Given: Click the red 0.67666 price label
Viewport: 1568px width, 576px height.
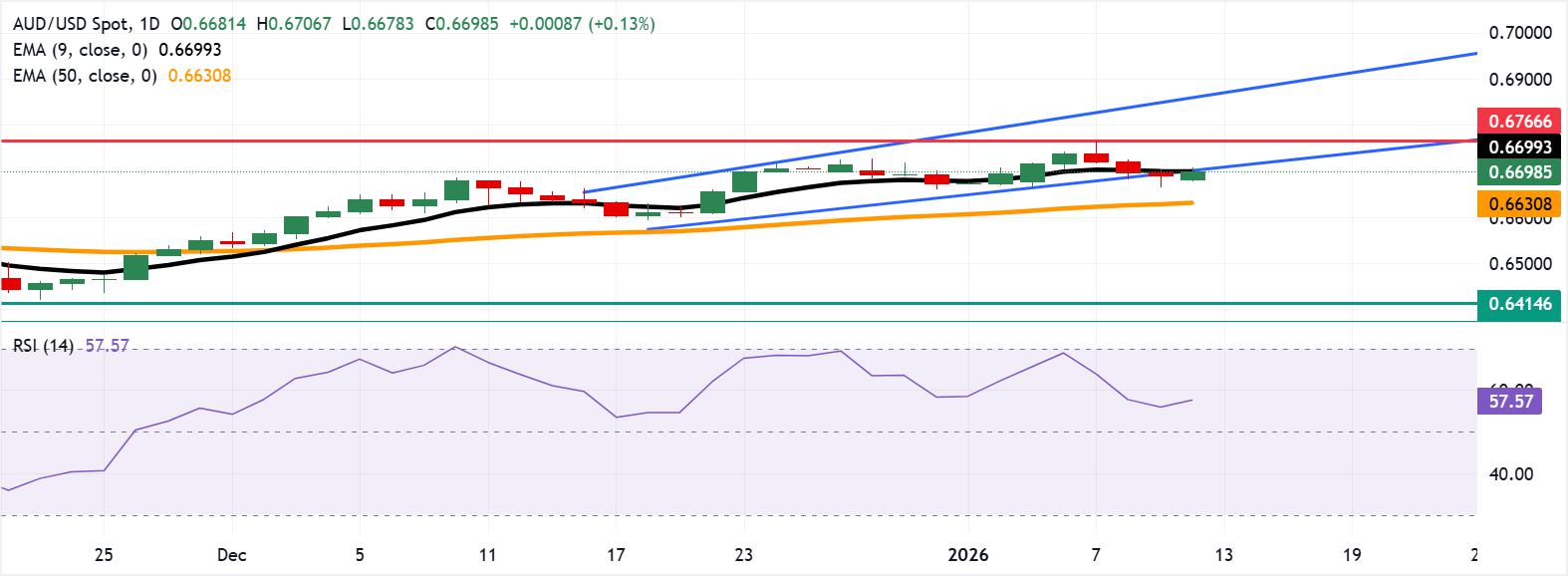Looking at the screenshot, I should (1520, 122).
